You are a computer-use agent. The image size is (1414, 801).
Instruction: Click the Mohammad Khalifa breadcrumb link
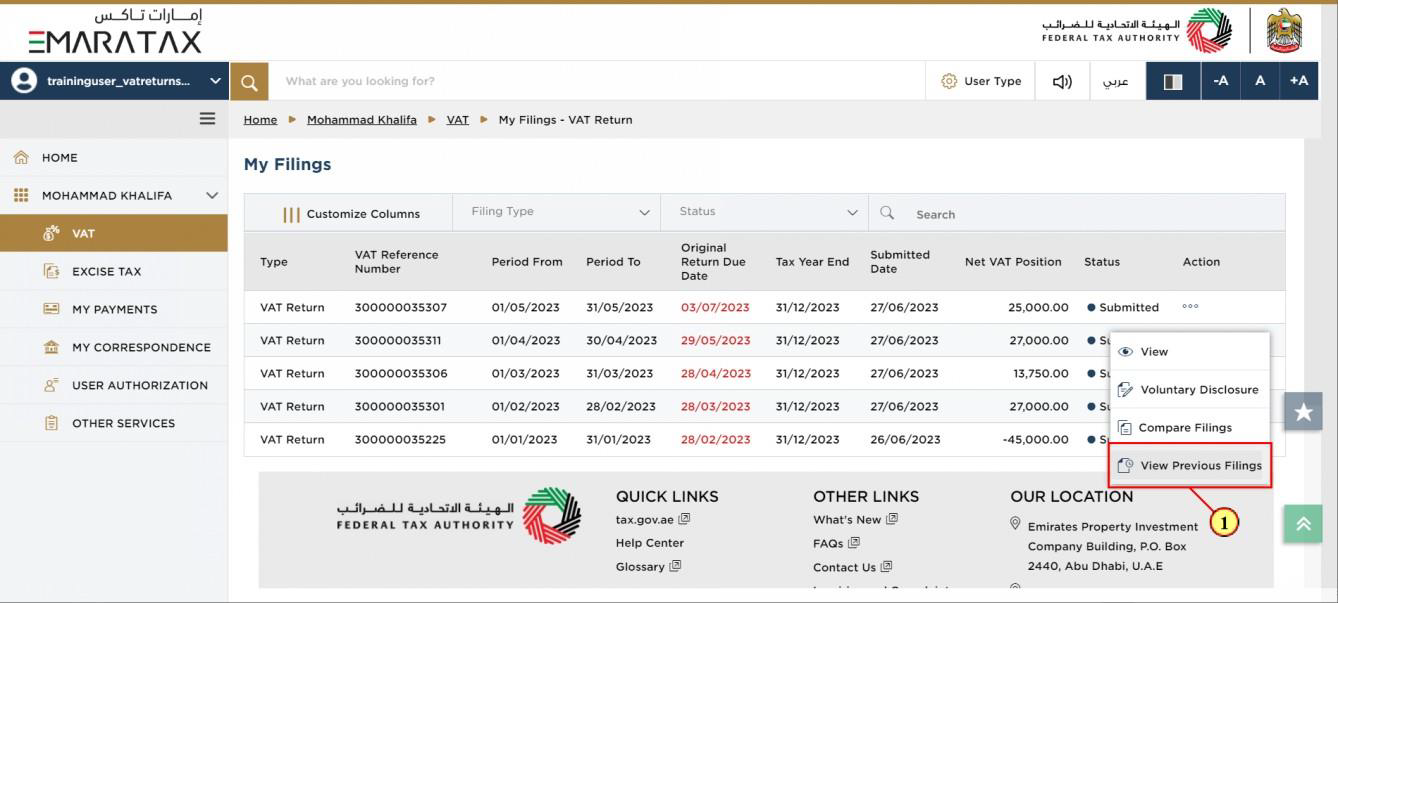pos(362,119)
